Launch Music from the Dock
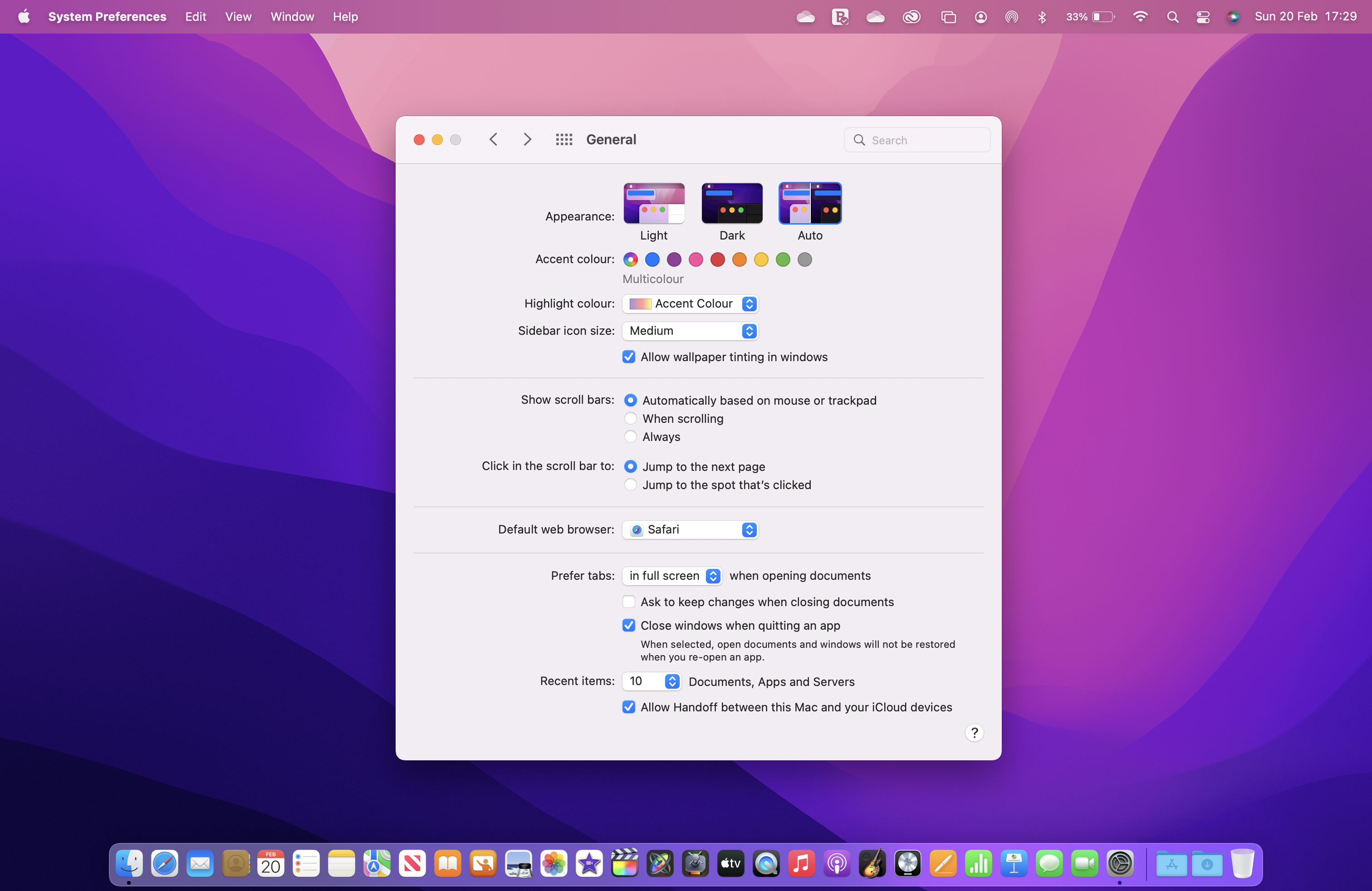Screen dimensions: 1372x891 pyautogui.click(x=801, y=864)
